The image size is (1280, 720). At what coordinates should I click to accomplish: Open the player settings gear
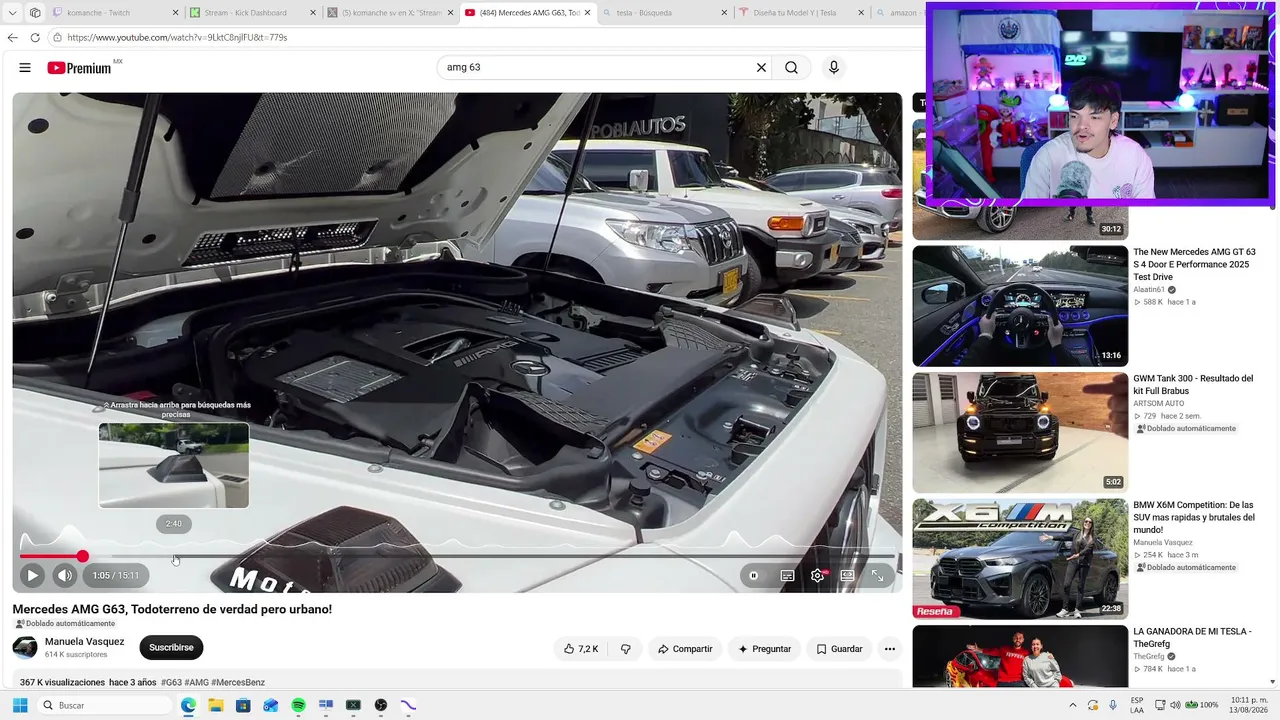tap(818, 575)
